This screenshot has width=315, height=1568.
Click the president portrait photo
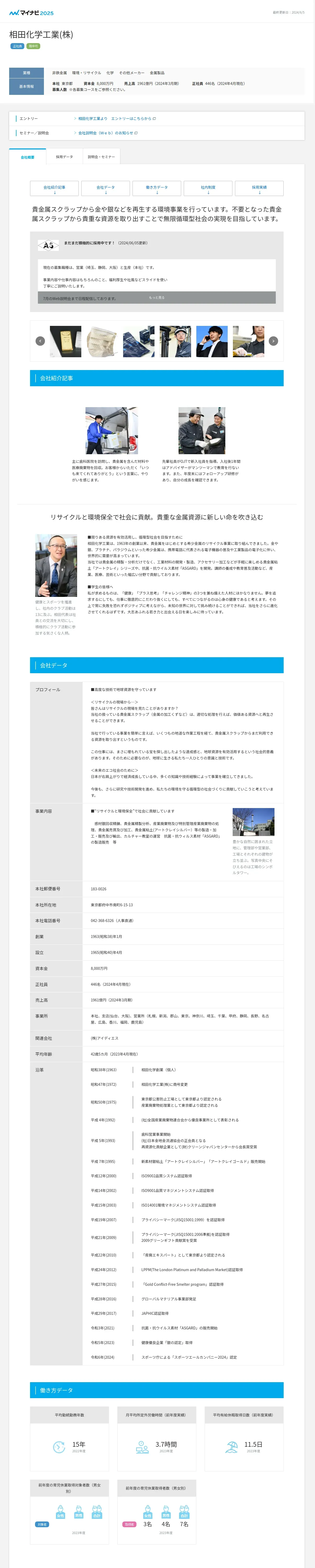[56, 566]
